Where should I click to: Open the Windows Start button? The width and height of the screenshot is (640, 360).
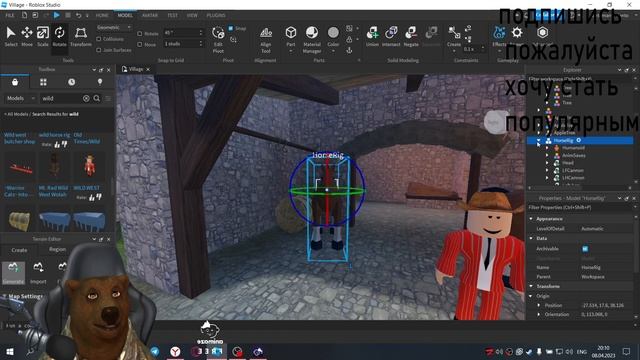pyautogui.click(x=10, y=351)
